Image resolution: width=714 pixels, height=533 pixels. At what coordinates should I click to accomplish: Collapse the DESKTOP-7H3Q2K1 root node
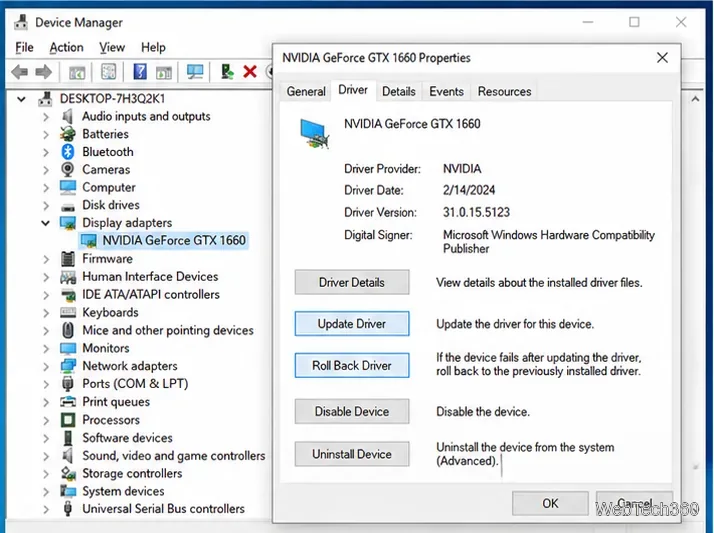(21, 98)
